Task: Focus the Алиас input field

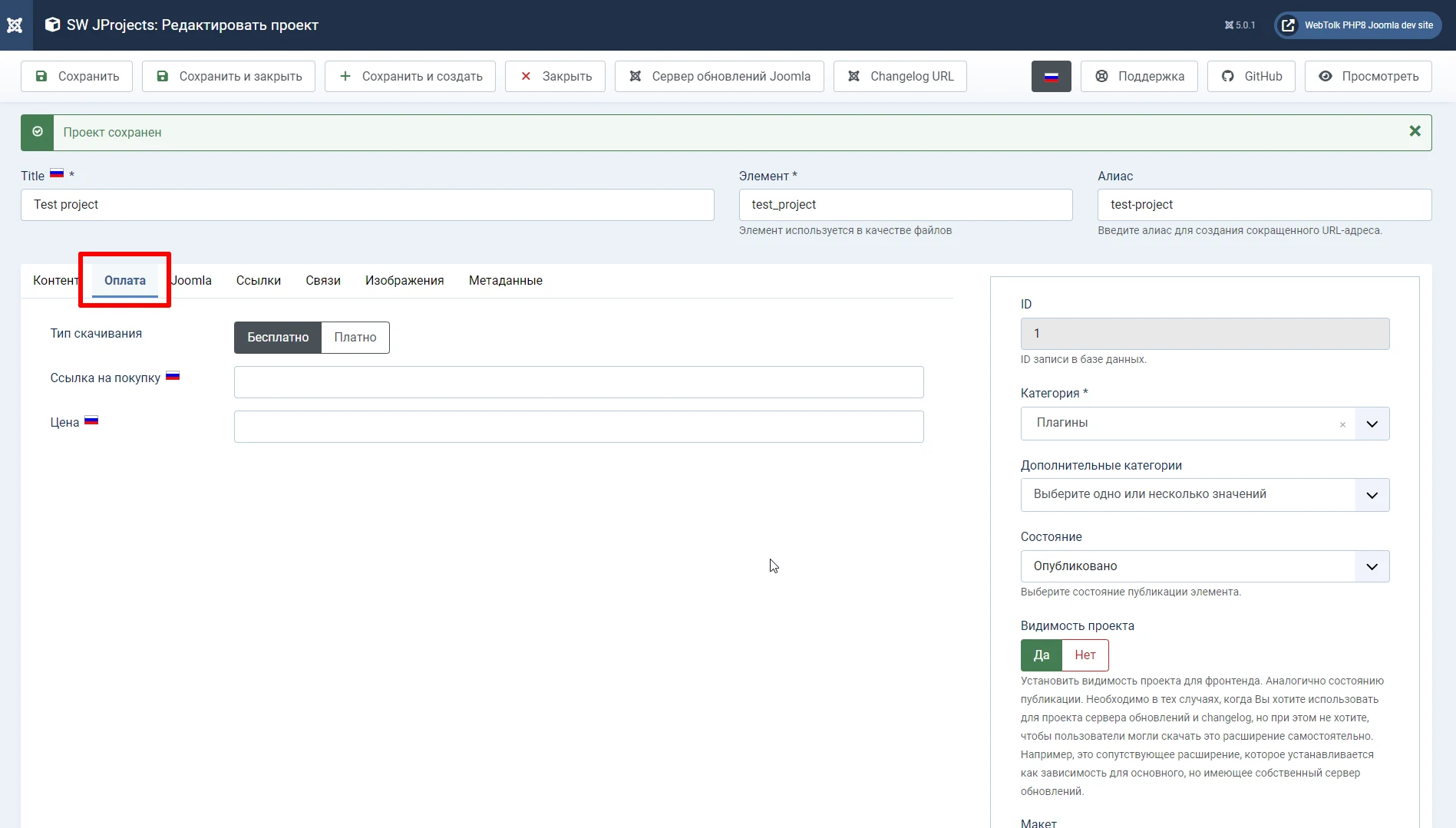Action: [1264, 205]
